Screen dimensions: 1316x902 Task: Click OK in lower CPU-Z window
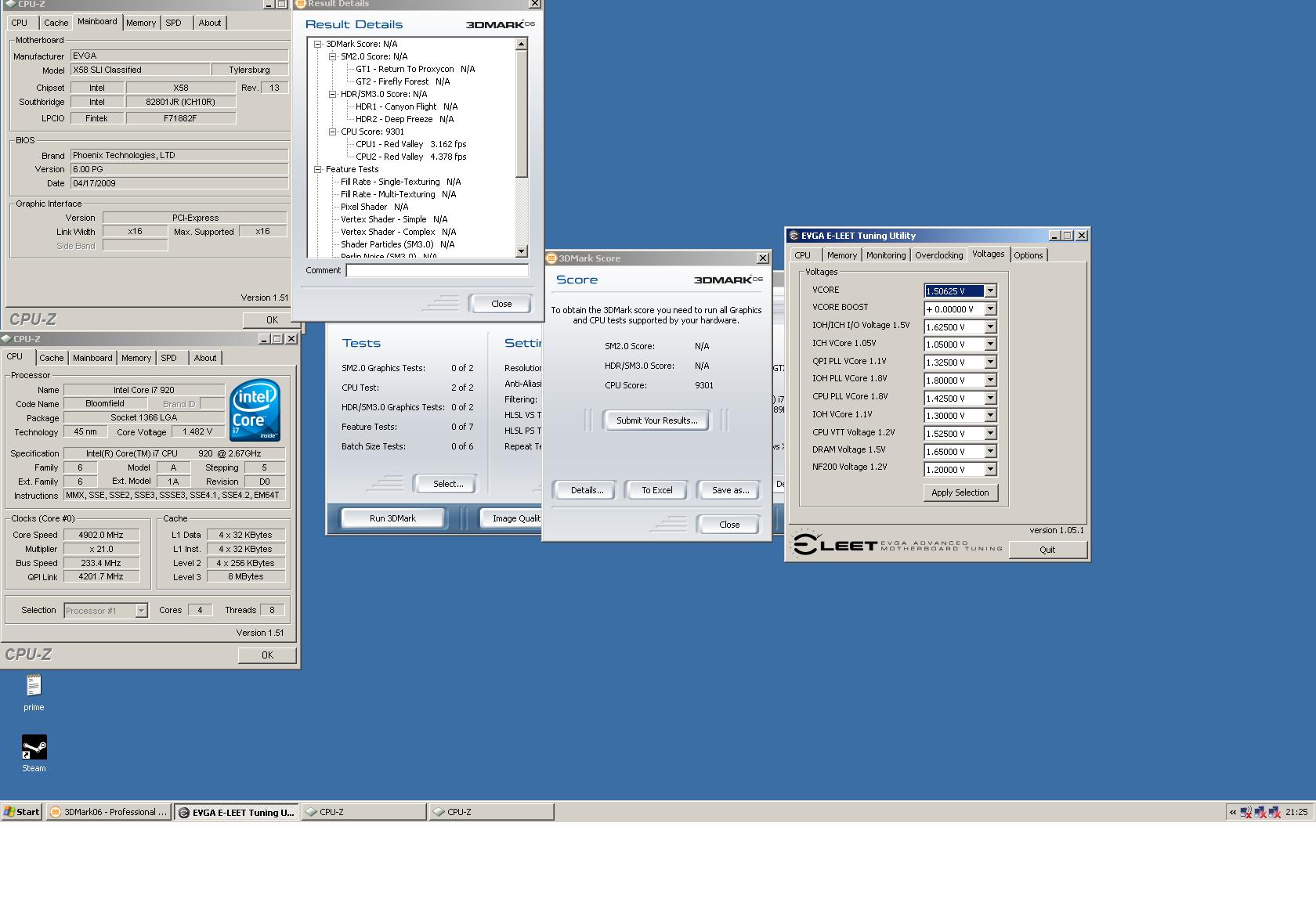267,655
